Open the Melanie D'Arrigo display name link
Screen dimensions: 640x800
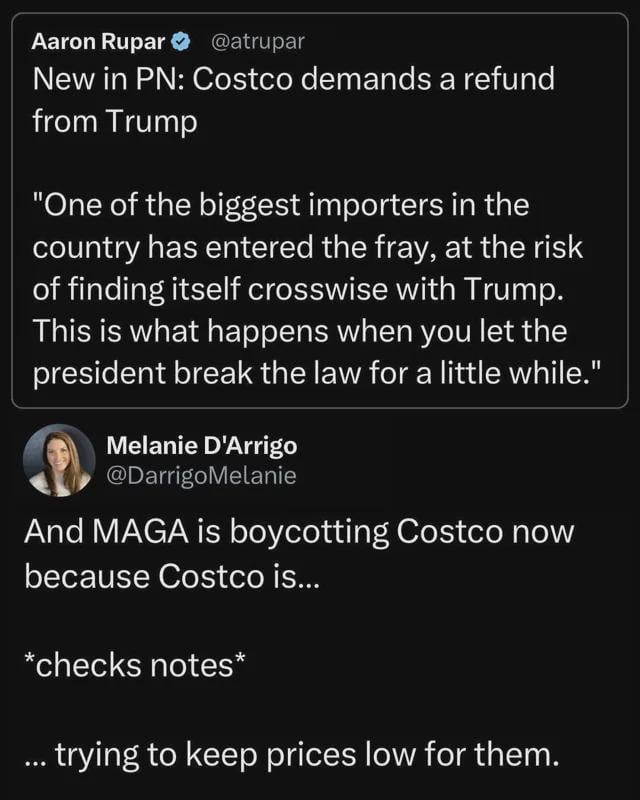(201, 447)
